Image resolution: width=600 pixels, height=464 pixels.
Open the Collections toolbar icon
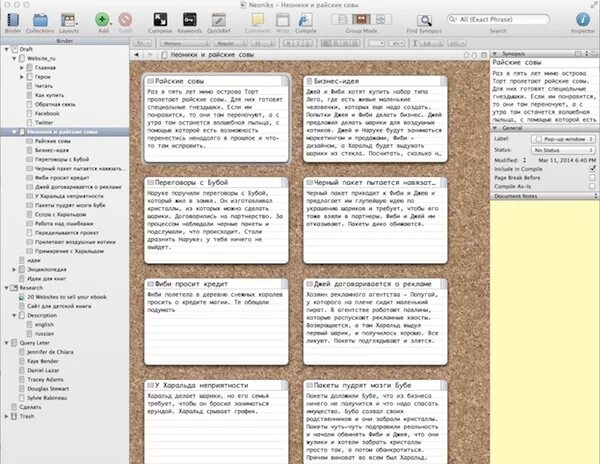click(40, 20)
